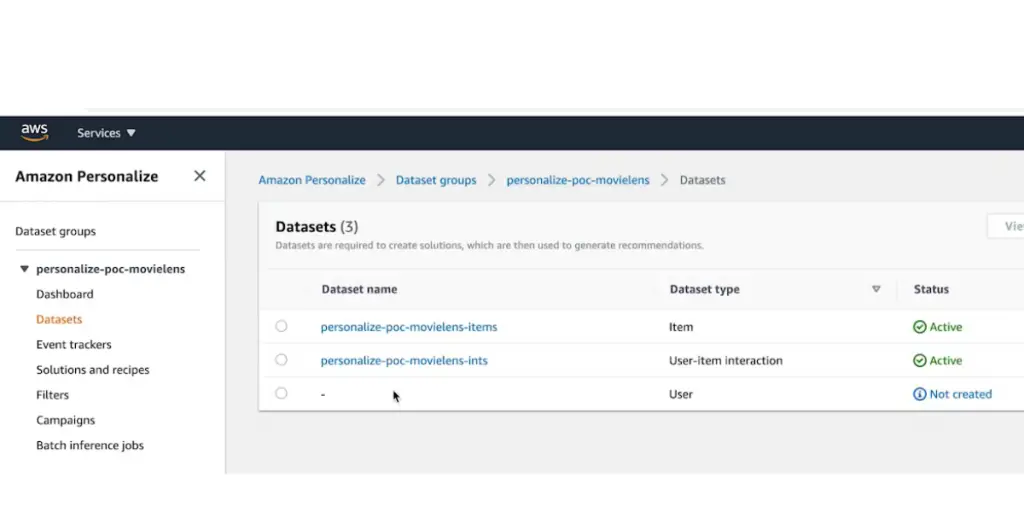
Task: Click the Not created info icon
Action: coord(920,394)
